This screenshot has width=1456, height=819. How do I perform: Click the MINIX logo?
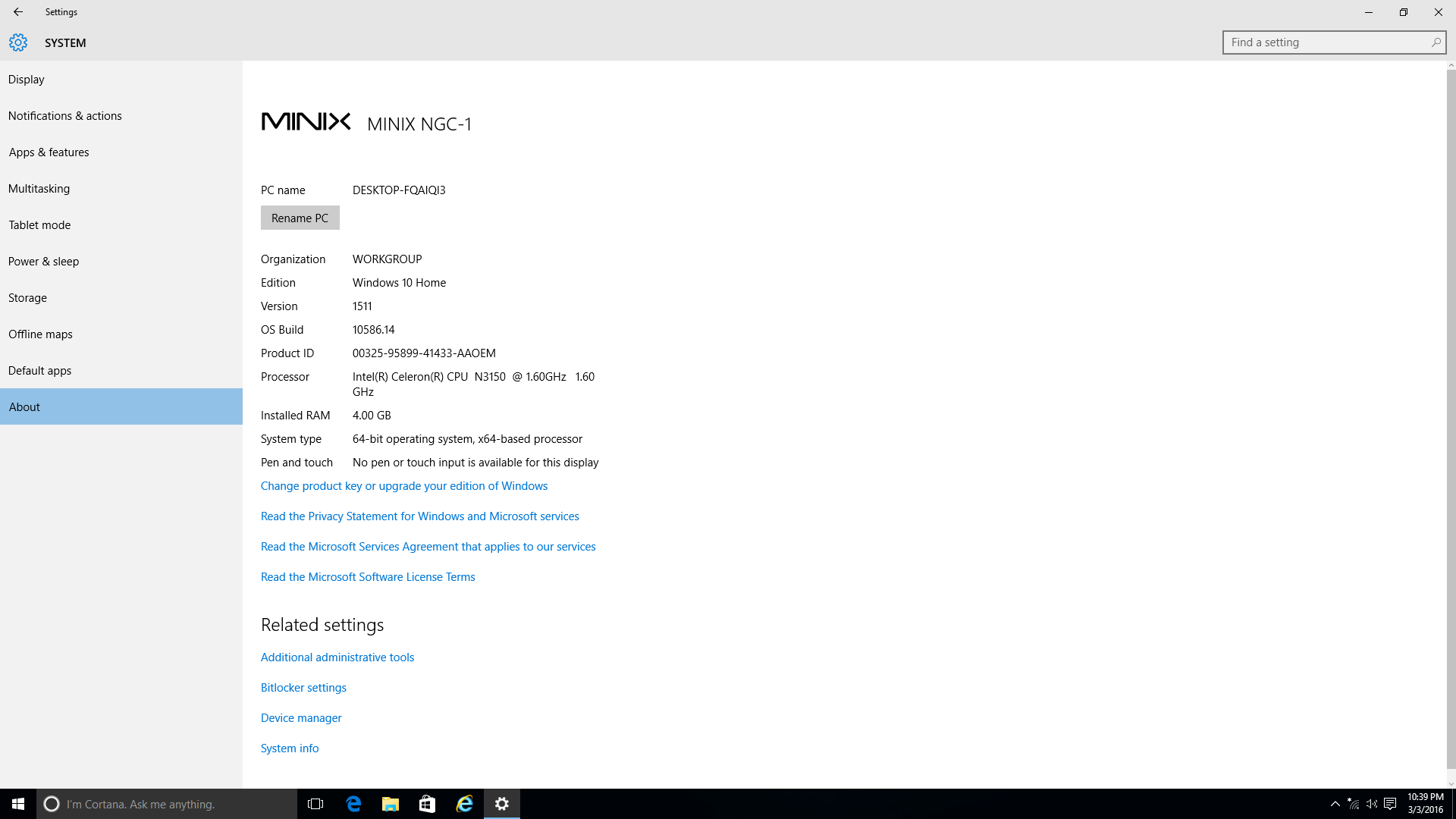point(306,121)
